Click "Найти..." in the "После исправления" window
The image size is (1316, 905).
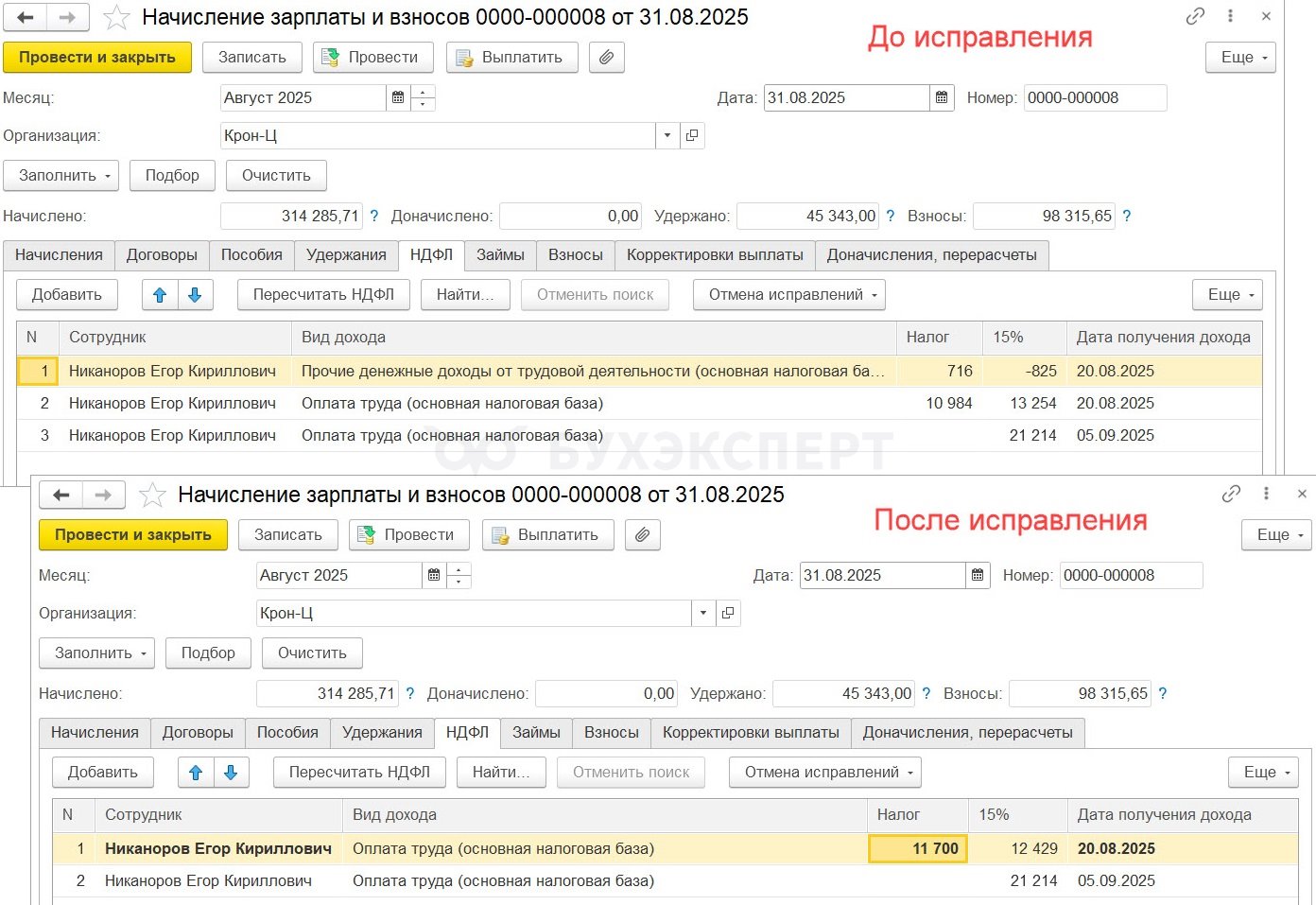click(501, 773)
